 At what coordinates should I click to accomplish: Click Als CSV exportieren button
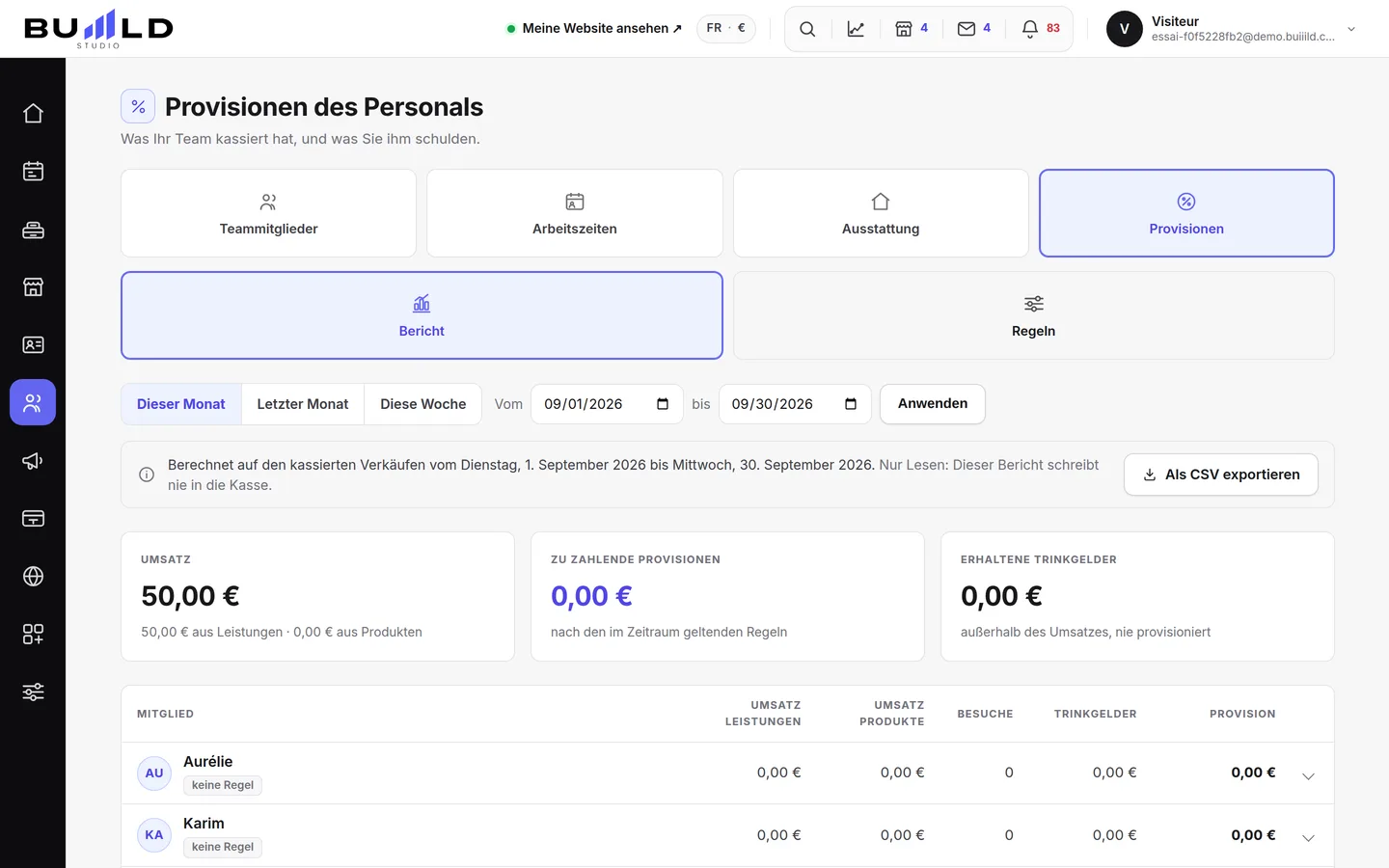[1221, 475]
